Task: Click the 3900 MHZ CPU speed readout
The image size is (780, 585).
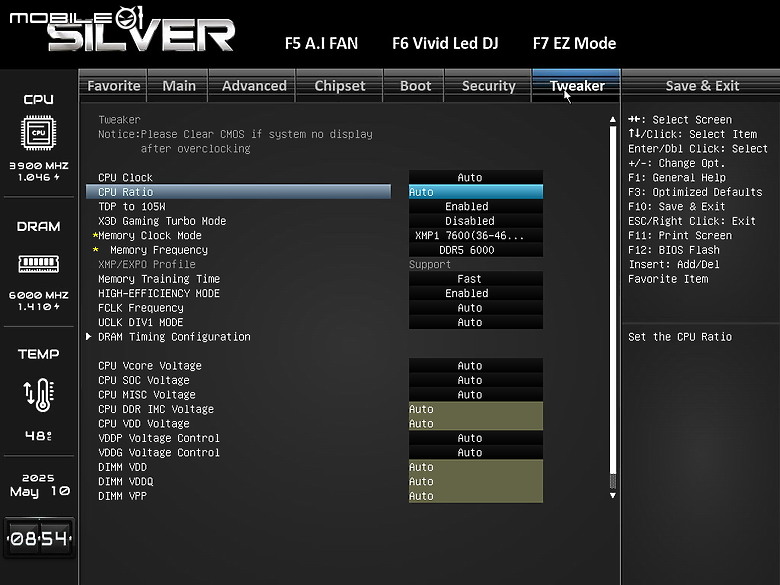Action: (x=39, y=166)
